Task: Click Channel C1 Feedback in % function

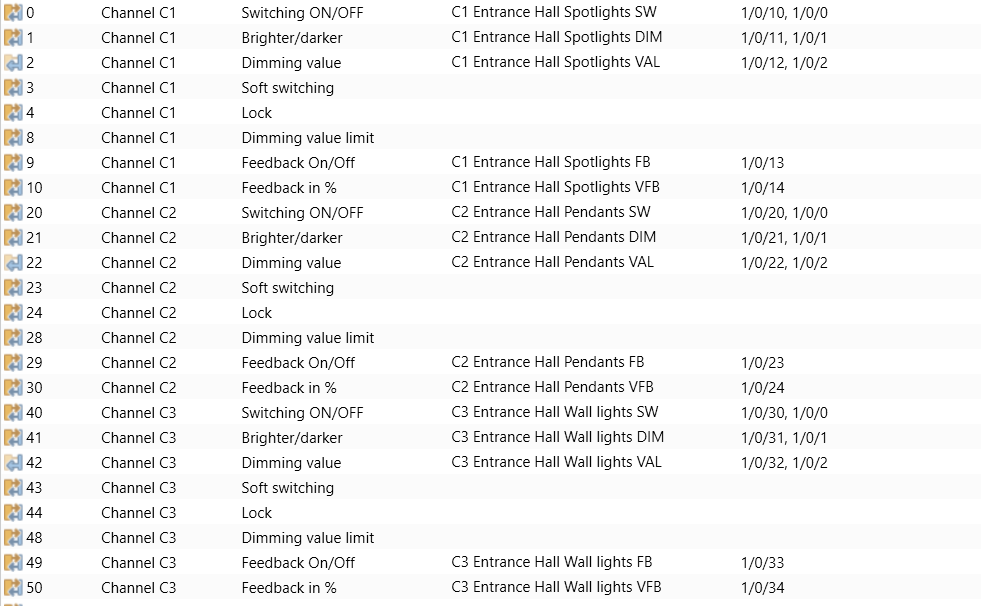Action: pos(288,188)
